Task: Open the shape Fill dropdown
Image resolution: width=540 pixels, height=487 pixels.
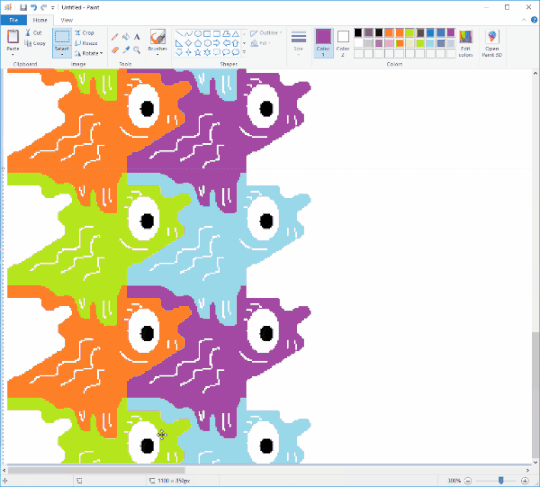Action: [261, 43]
